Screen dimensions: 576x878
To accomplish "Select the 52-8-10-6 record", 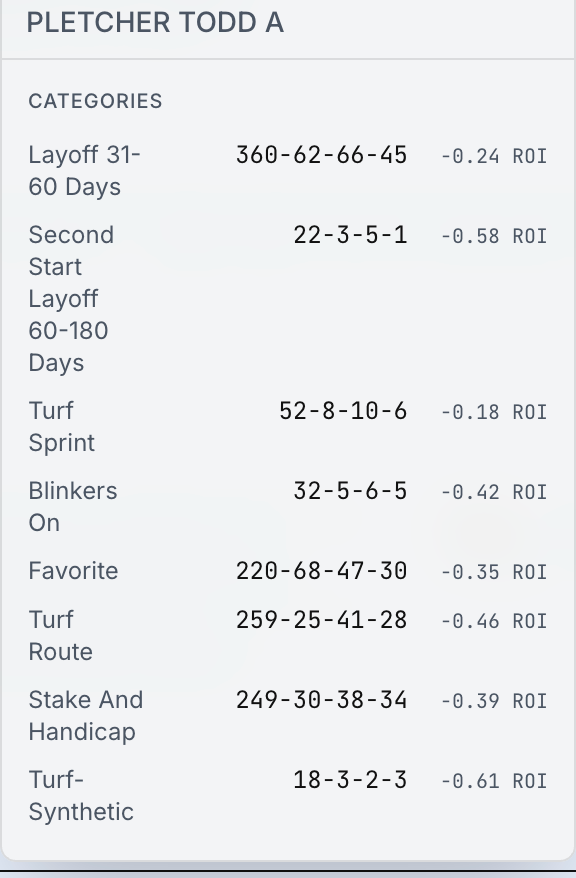I will pos(343,411).
